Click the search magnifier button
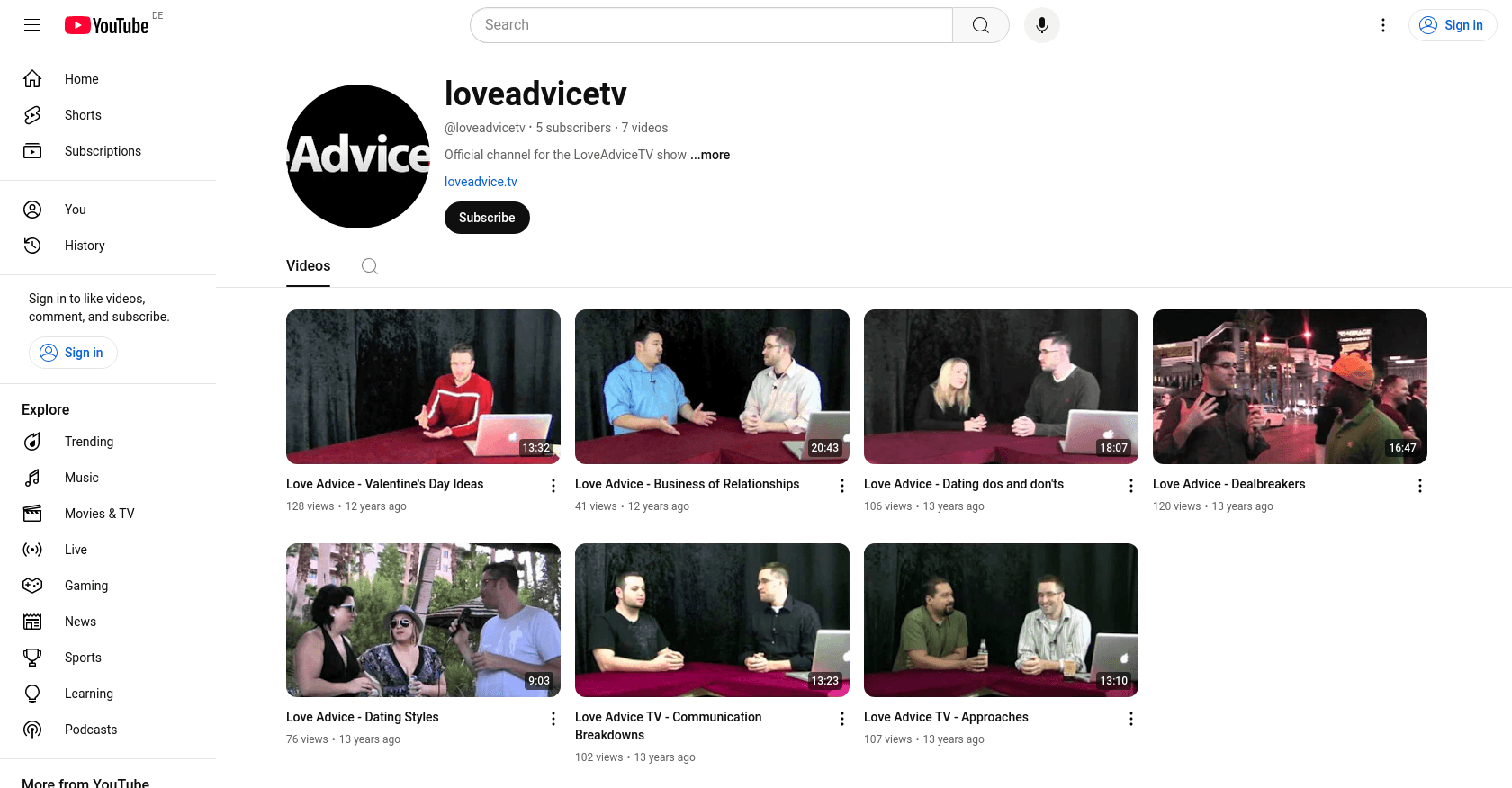Screen dimensions: 1512x788 [x=980, y=25]
